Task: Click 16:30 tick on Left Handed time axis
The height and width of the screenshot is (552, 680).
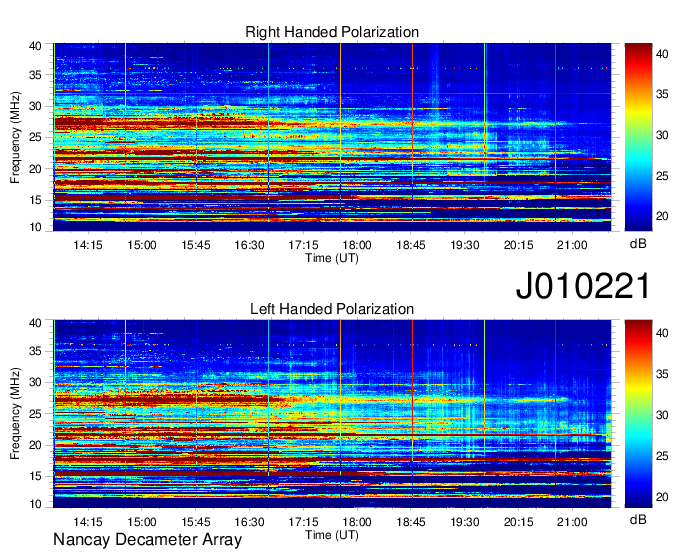Action: 249,522
